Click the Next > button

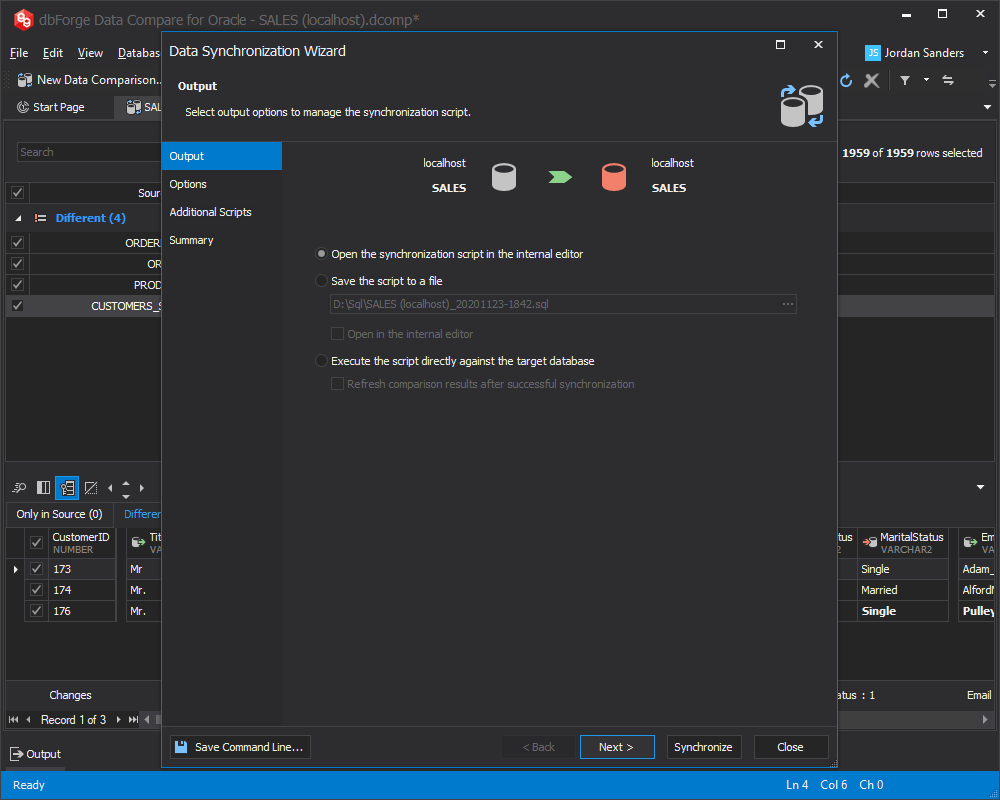[x=617, y=747]
